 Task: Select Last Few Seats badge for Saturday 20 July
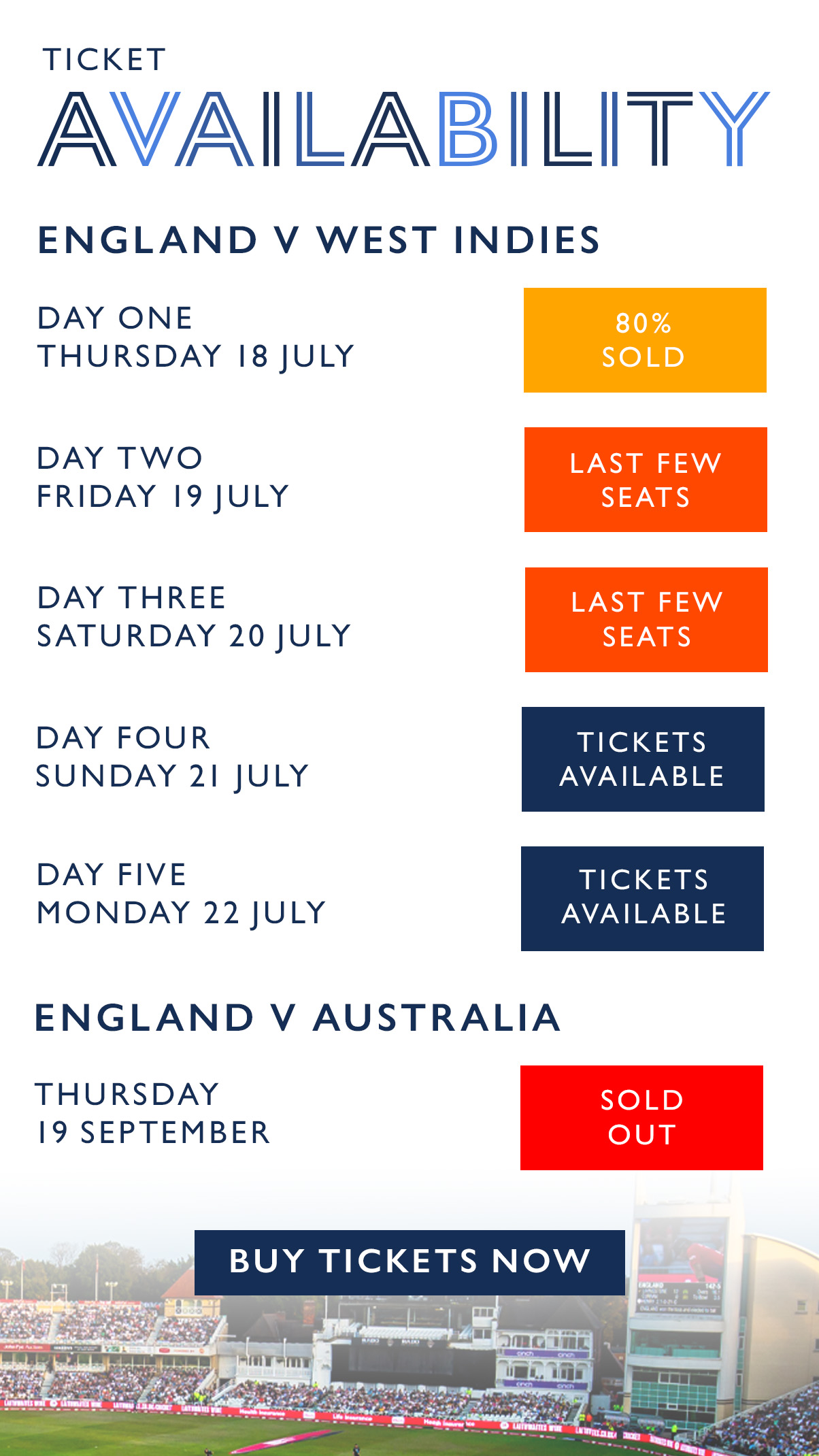(x=646, y=620)
